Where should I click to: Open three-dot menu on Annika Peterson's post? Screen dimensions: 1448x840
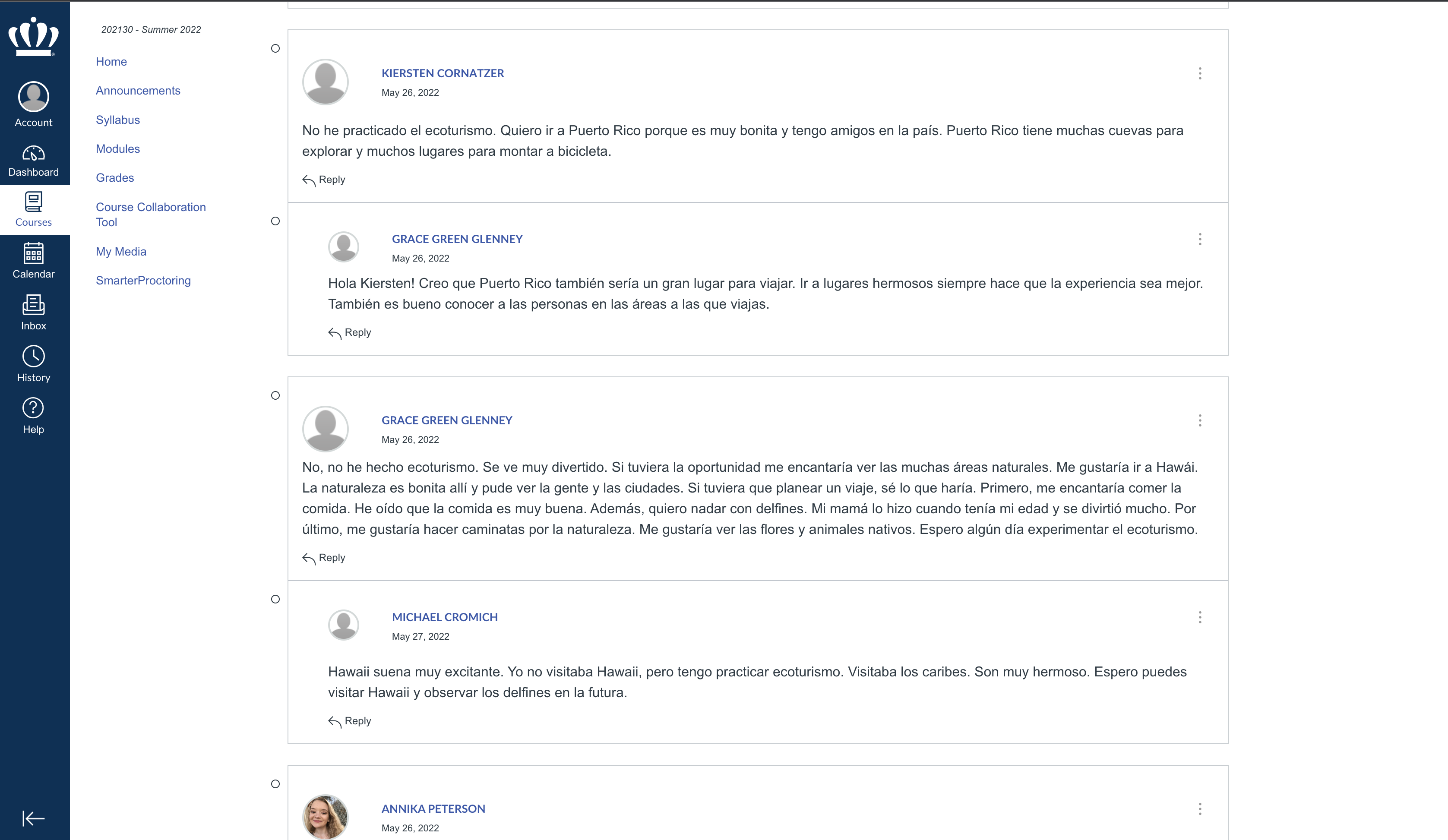(x=1200, y=809)
